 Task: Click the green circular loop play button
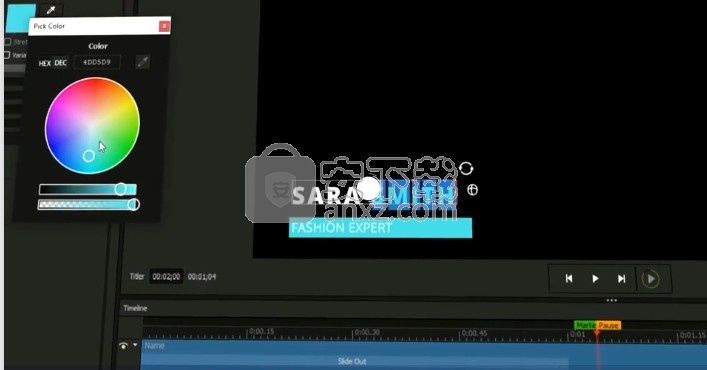coord(650,279)
